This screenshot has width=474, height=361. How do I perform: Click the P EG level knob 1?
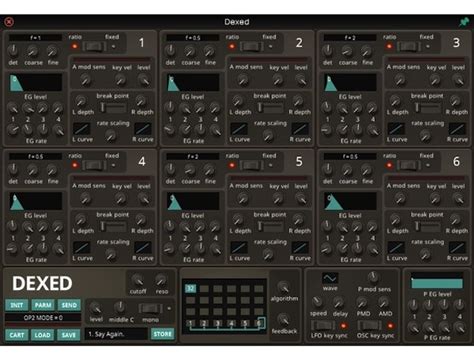coord(413,304)
